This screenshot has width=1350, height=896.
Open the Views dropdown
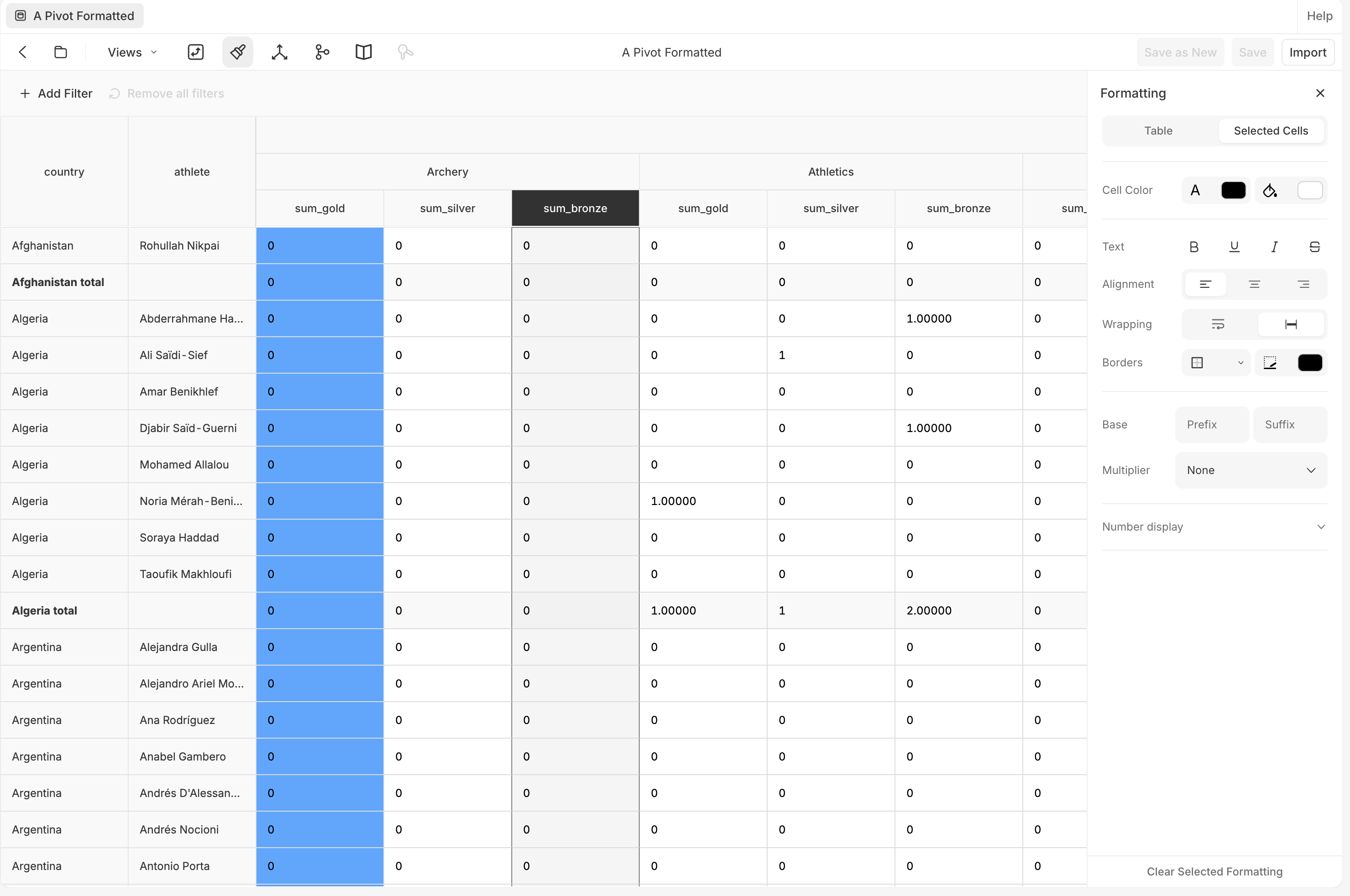(132, 52)
